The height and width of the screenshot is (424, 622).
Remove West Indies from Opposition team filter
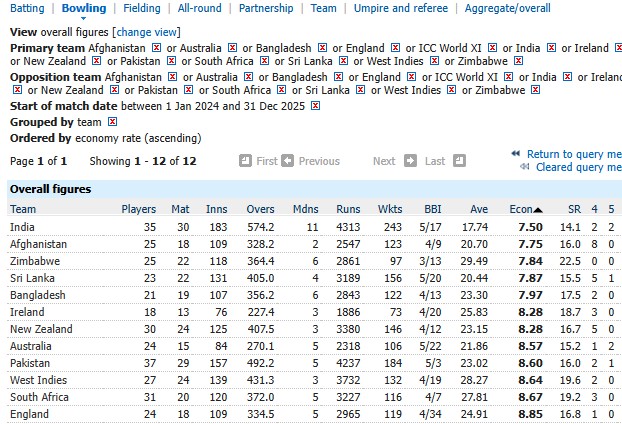pyautogui.click(x=451, y=90)
